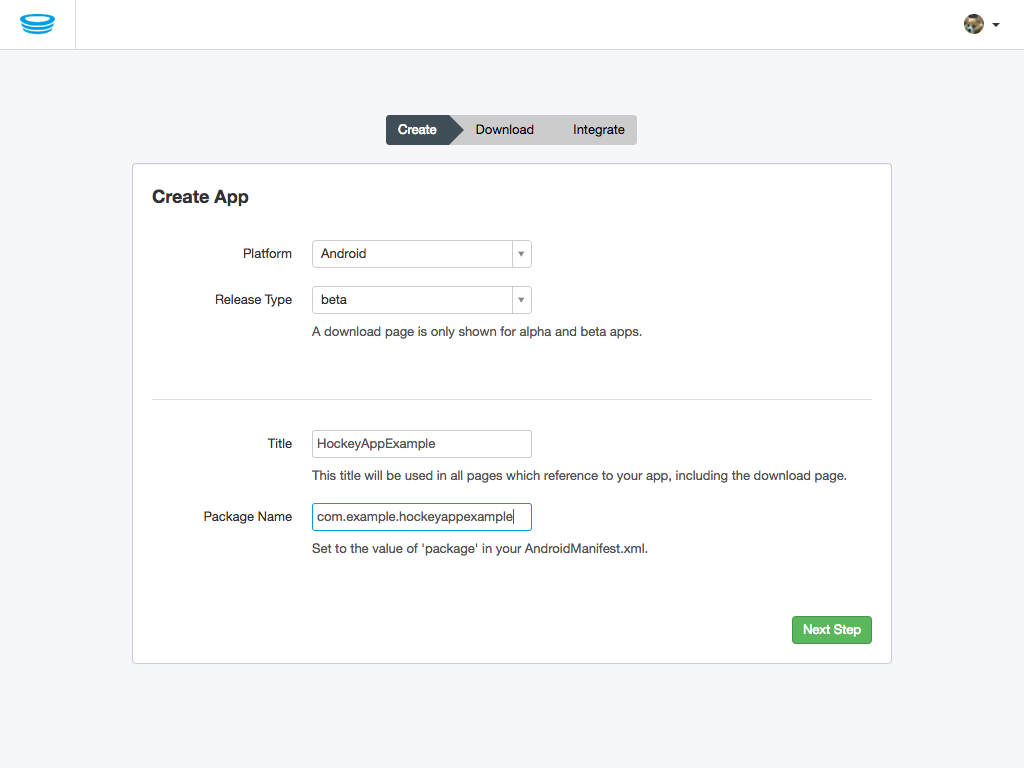Screen dimensions: 1024x768
Task: Focus the Title input containing HockeyAppExample
Action: pos(420,443)
